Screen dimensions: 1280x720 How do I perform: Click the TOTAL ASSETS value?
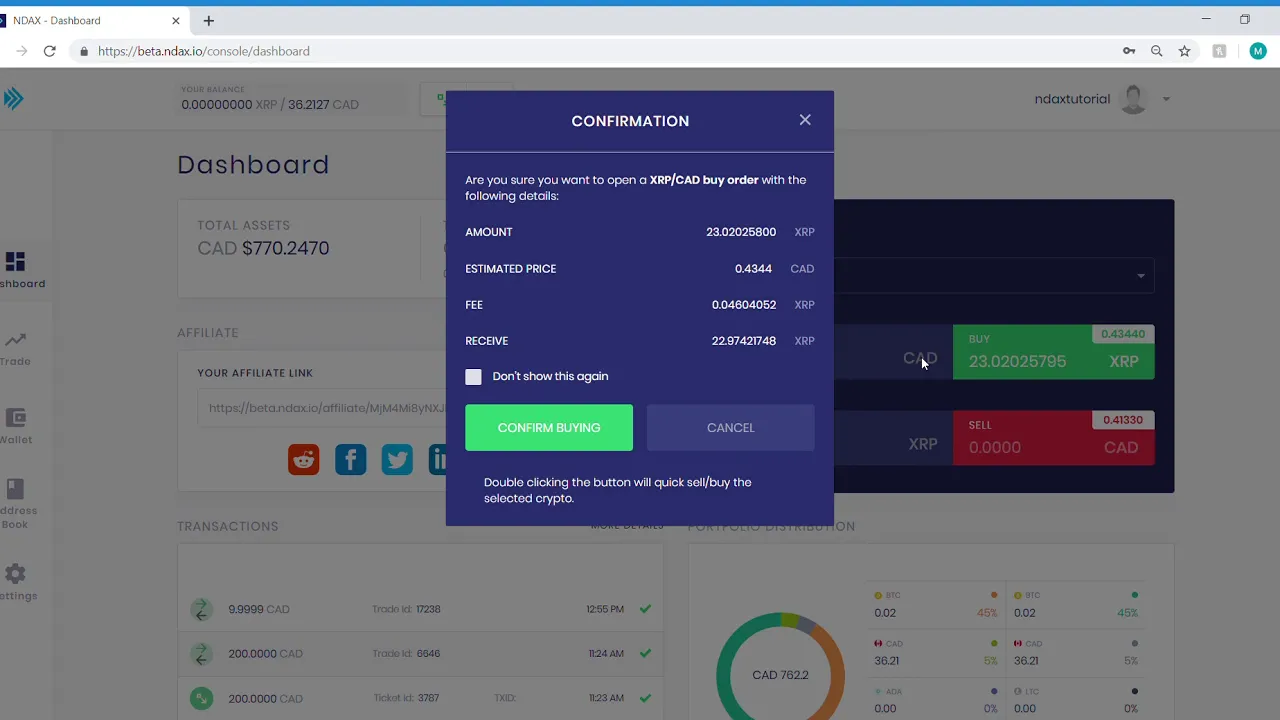click(x=263, y=248)
